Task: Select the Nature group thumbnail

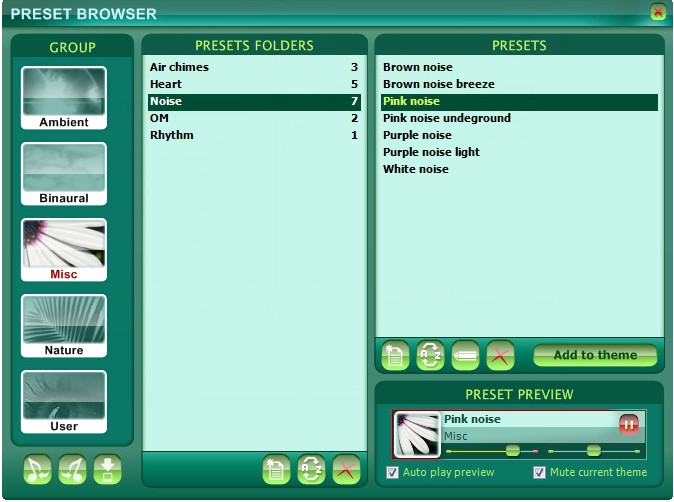Action: [x=64, y=326]
